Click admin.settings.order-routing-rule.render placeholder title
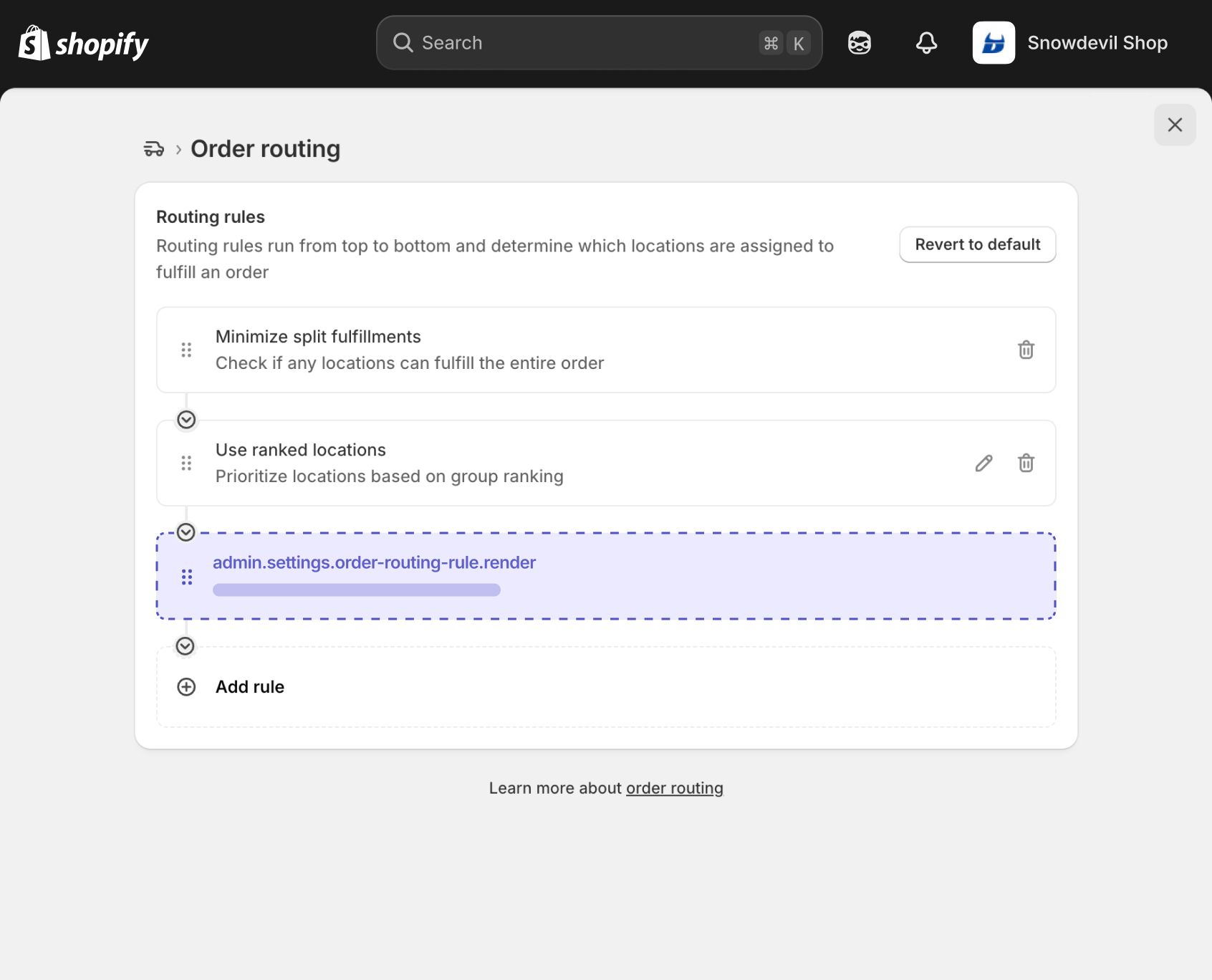 pos(374,562)
